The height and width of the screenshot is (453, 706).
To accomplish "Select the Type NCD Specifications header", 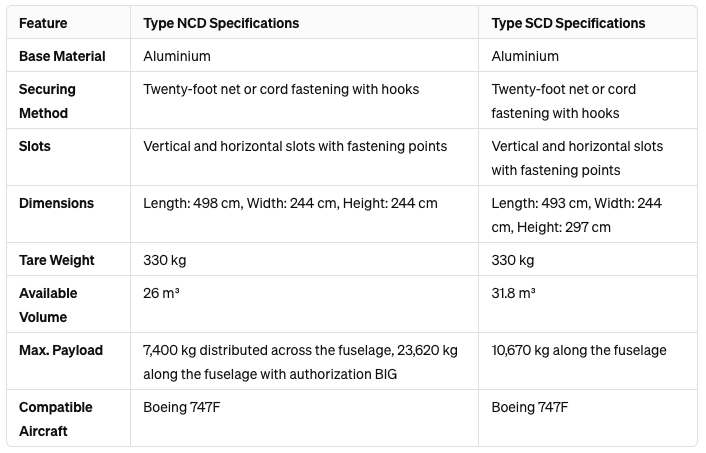I will (221, 23).
